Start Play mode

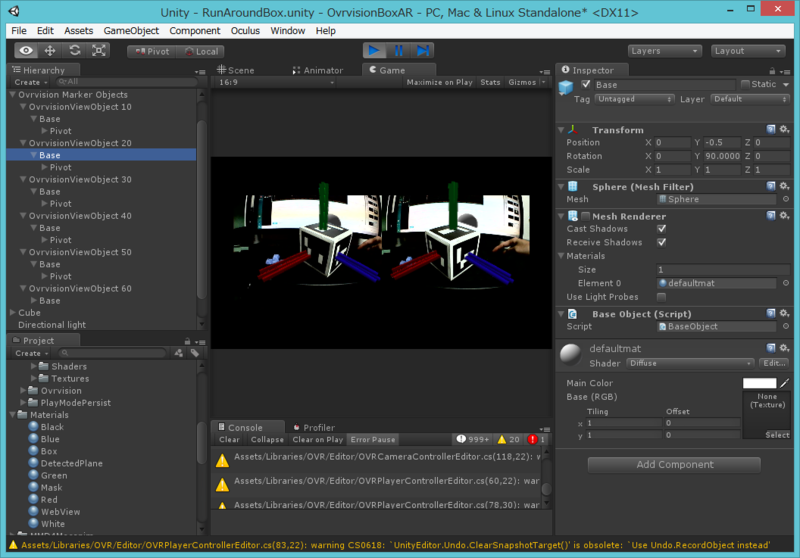[374, 50]
